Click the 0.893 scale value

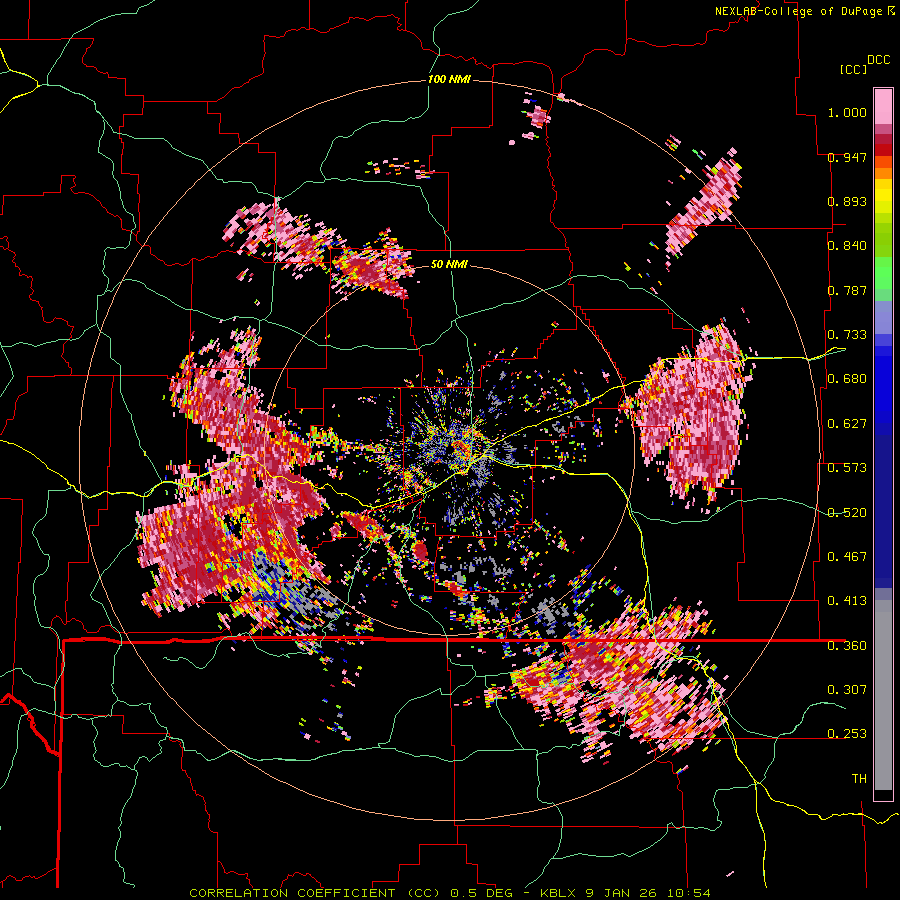(847, 201)
